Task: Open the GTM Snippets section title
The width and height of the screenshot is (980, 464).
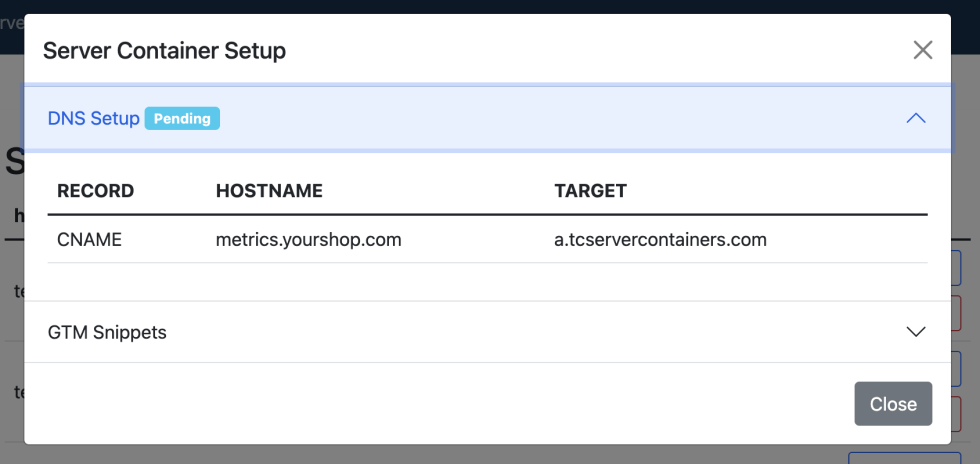Action: [x=107, y=332]
